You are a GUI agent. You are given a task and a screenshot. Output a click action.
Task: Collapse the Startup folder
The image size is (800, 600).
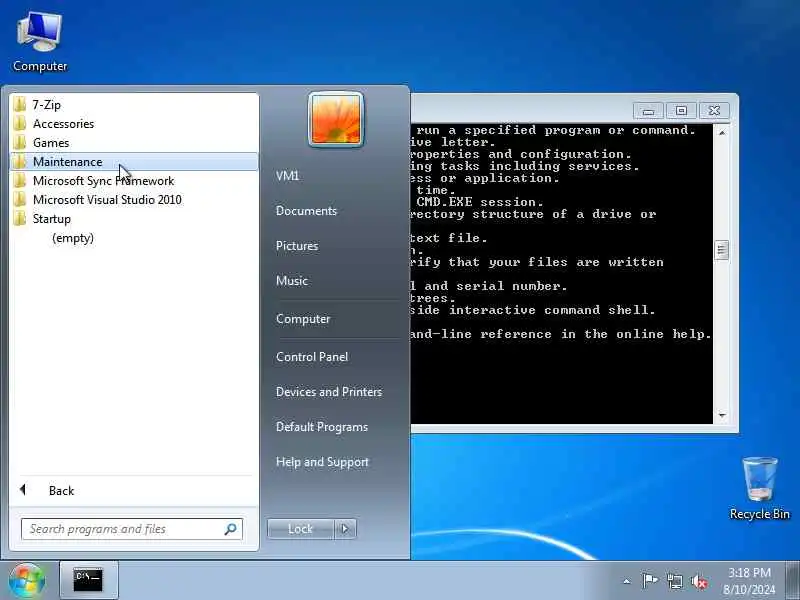[x=134, y=219]
